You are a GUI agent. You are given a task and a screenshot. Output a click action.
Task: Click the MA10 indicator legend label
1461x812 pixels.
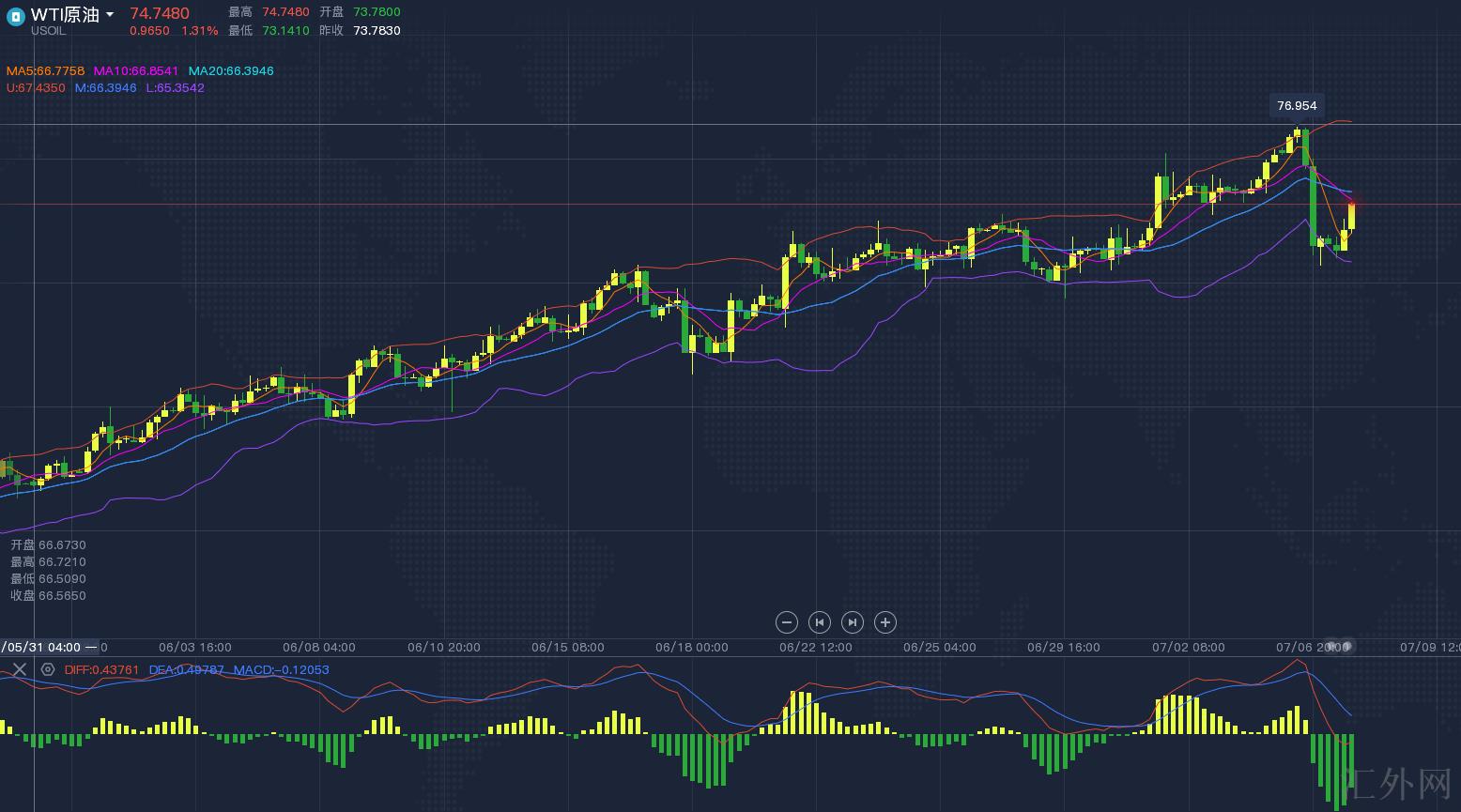[x=136, y=71]
